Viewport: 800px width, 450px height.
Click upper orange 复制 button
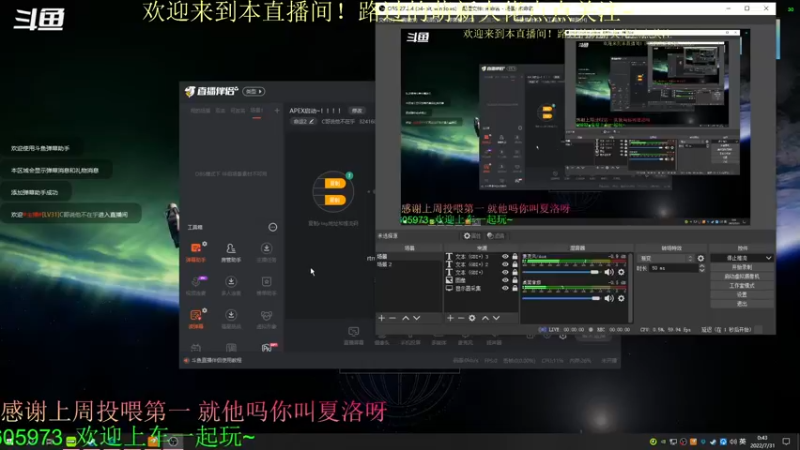pyautogui.click(x=335, y=183)
